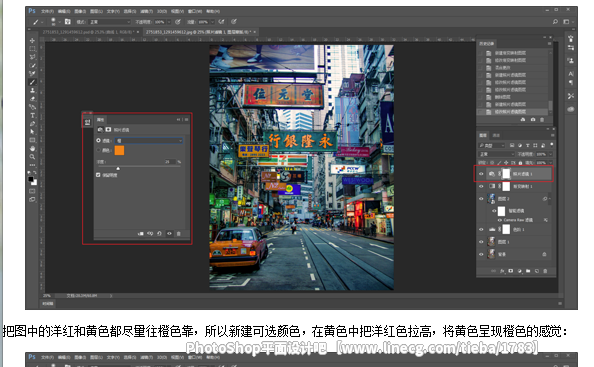Toggle visibility of the Camera Raw smart filter
This screenshot has width=594, height=367.
500,220
